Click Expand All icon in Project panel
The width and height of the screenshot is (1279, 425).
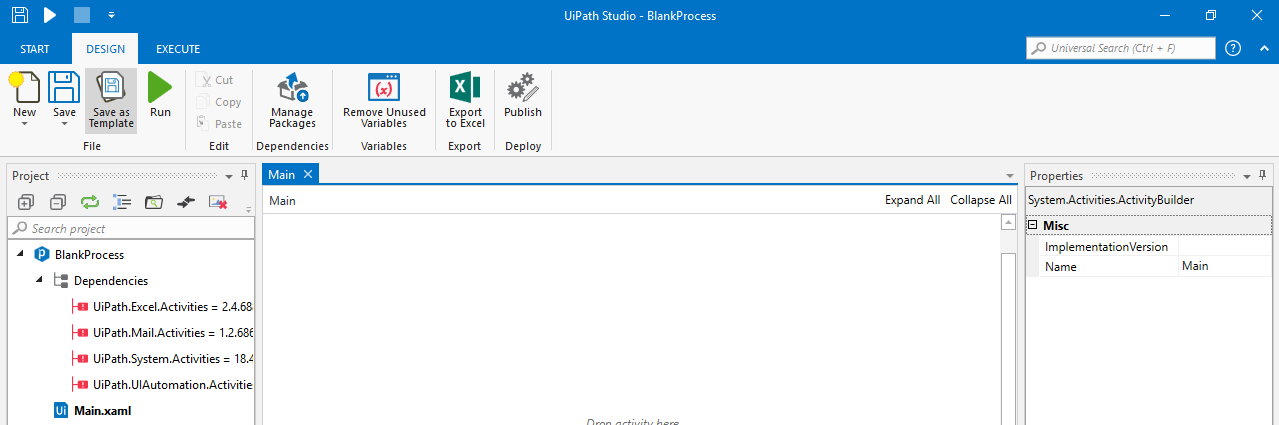[x=26, y=202]
